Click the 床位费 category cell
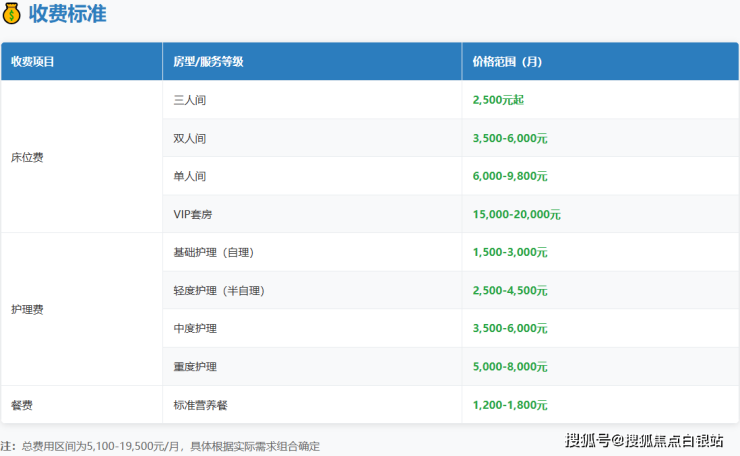Screen dimensions: 740x456 27,157
